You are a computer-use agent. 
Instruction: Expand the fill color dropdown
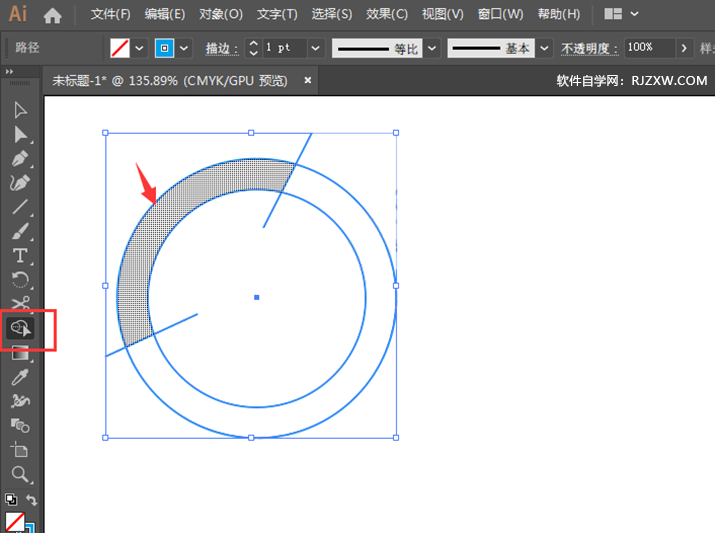click(x=140, y=48)
